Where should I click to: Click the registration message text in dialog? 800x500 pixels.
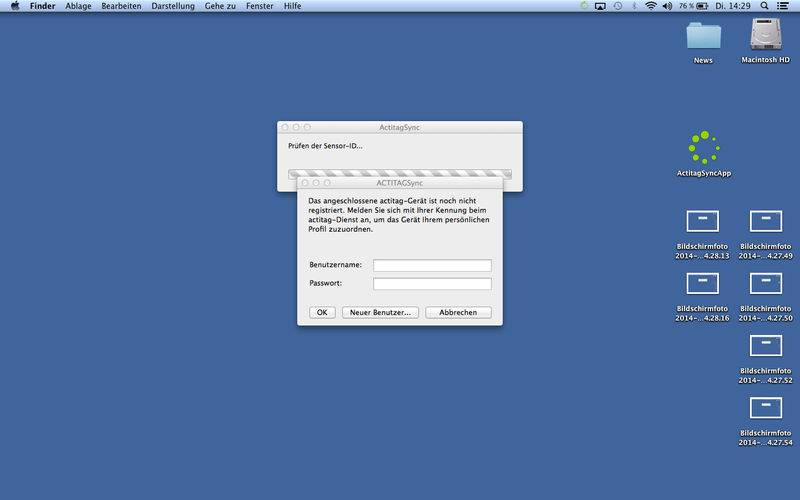point(398,215)
